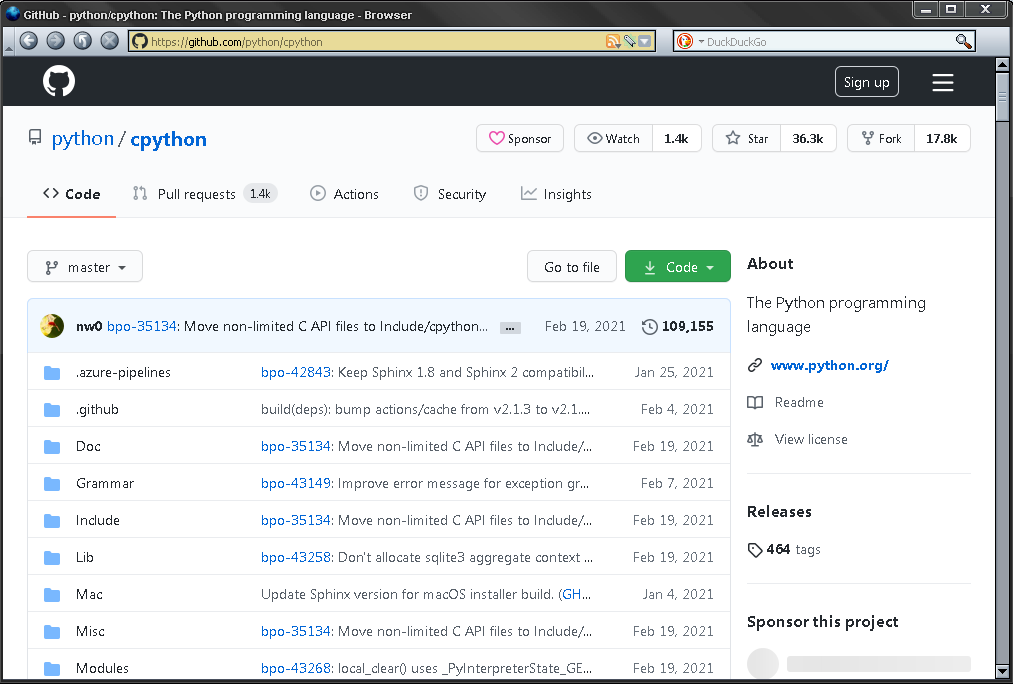Click the Sponsor heart button
Image resolution: width=1013 pixels, height=684 pixels.
520,138
